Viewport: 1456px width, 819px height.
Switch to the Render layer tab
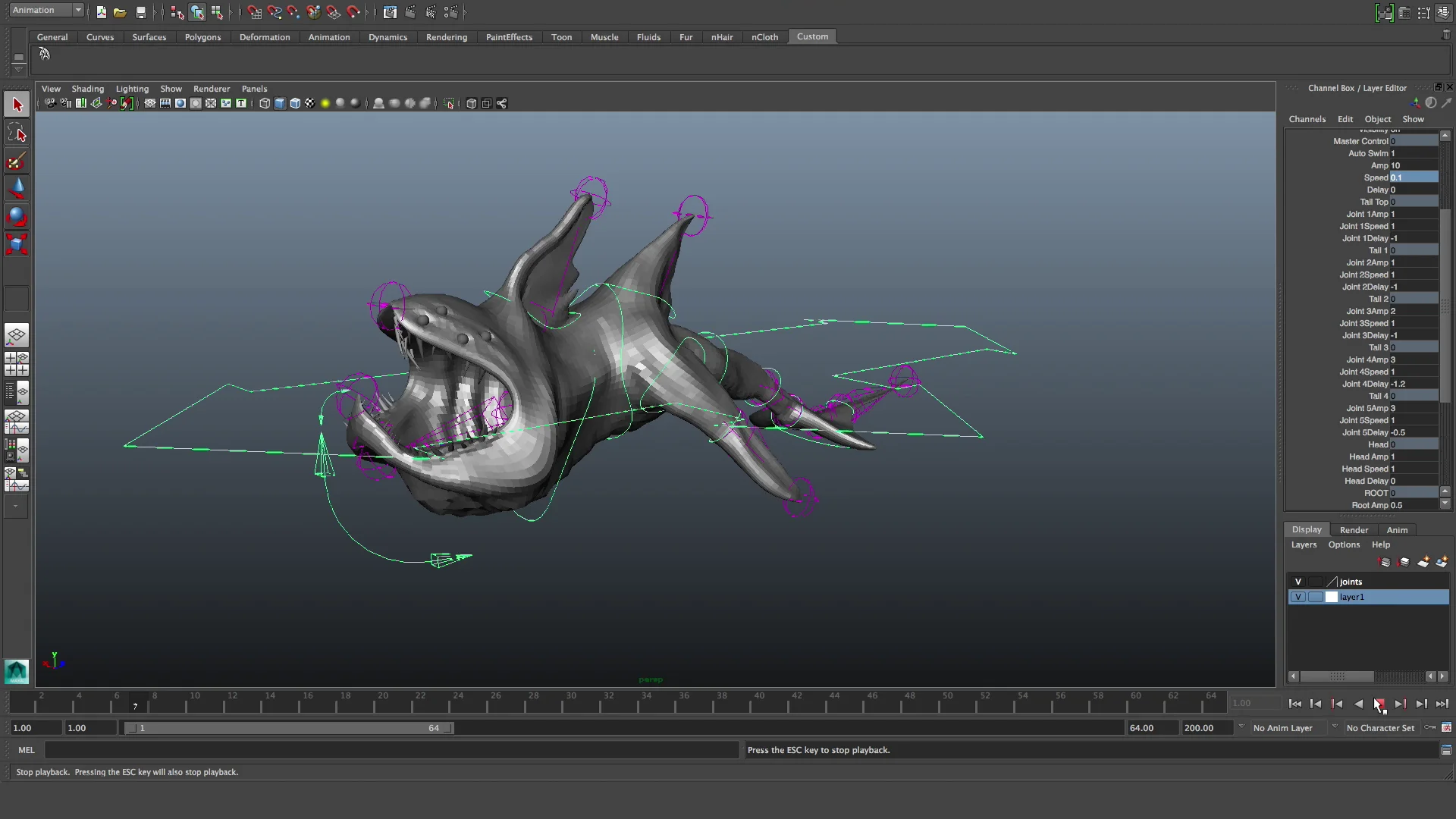coord(1354,530)
